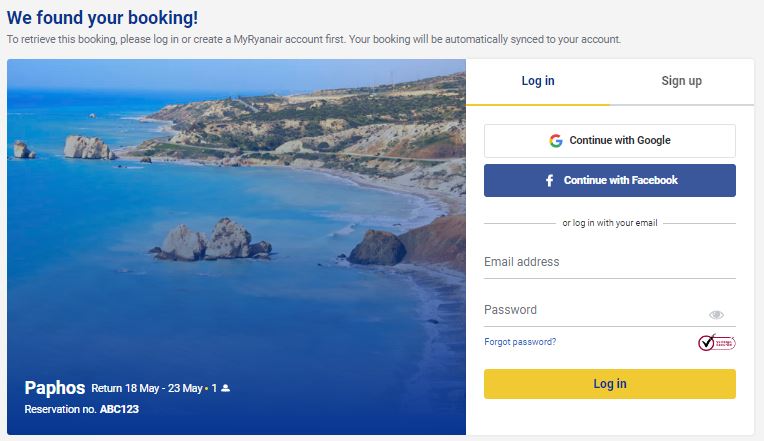This screenshot has width=764, height=441.
Task: Click "or log in with your email" text
Action: [x=609, y=223]
